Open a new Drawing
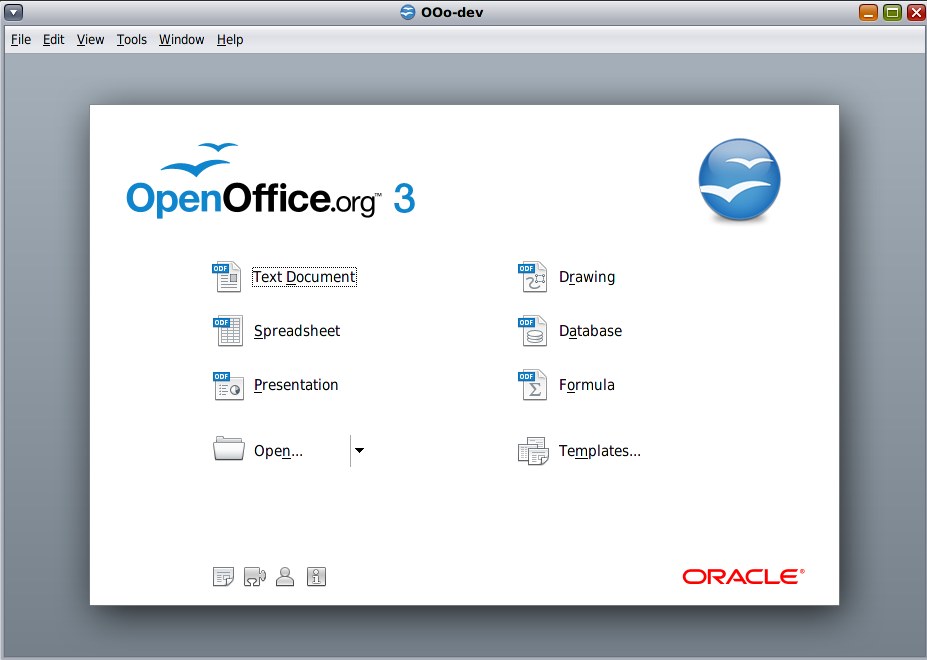This screenshot has width=927, height=660. (586, 277)
